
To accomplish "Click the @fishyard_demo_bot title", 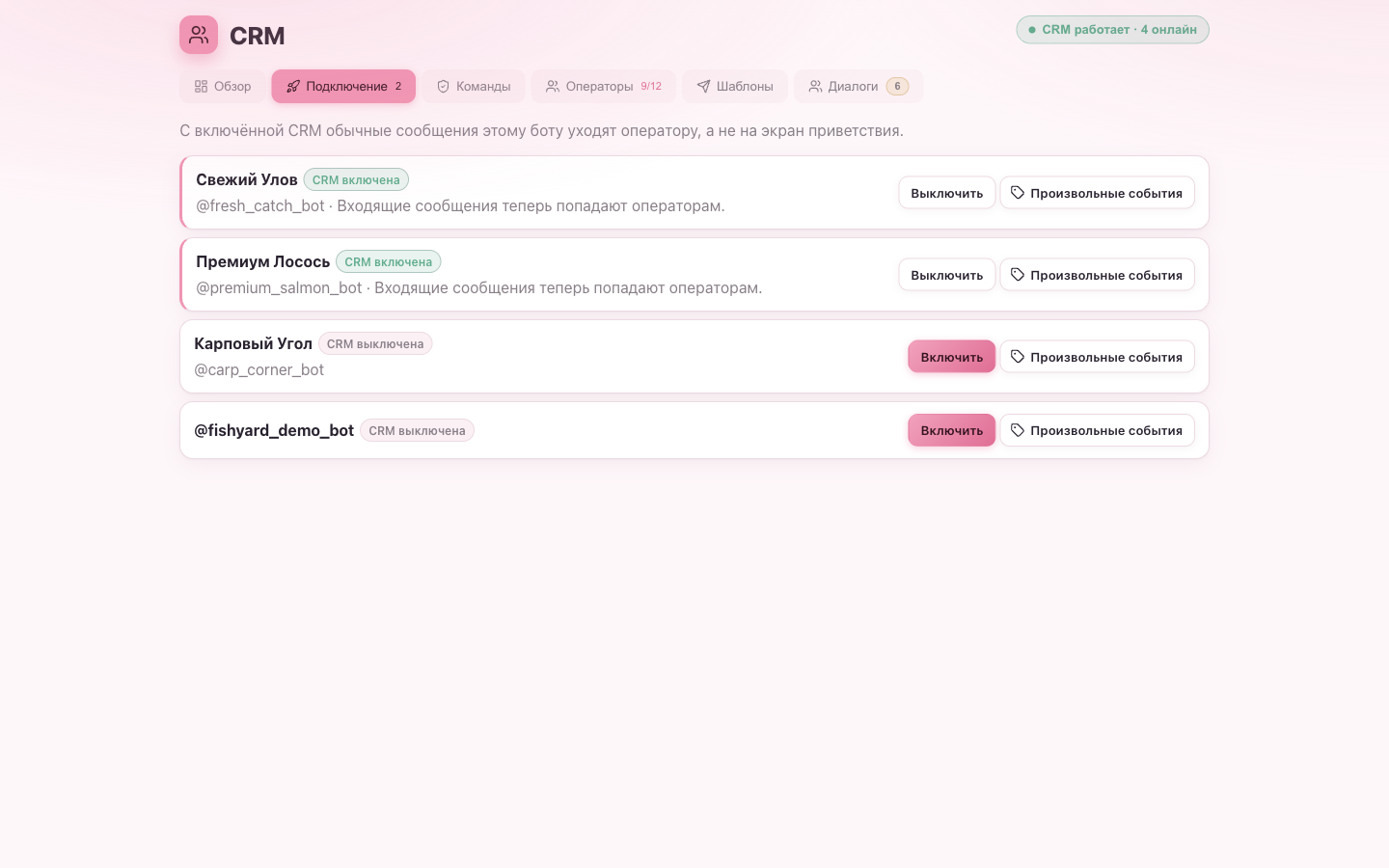I will pos(274,430).
